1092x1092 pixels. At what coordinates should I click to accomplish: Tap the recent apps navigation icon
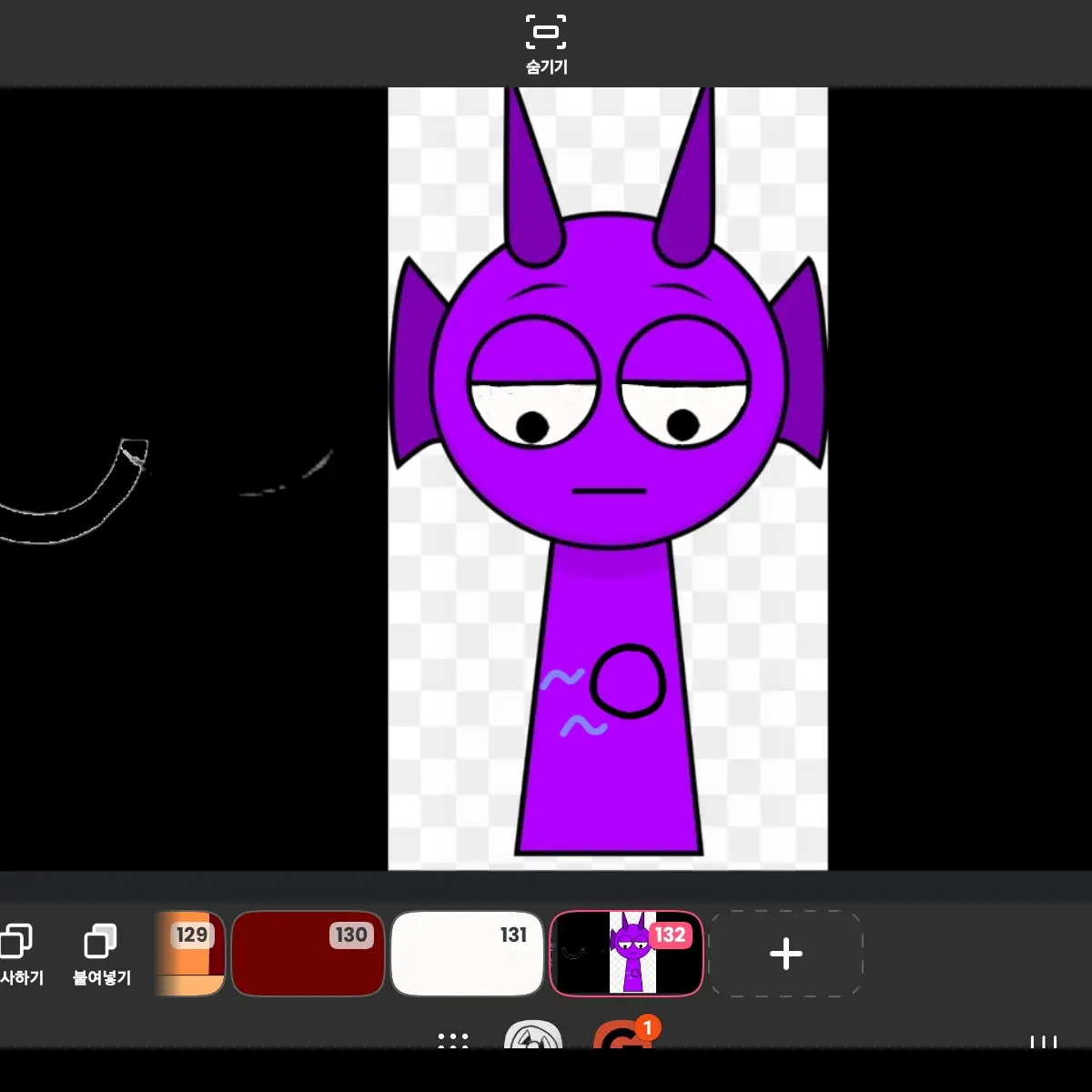click(x=1044, y=1042)
